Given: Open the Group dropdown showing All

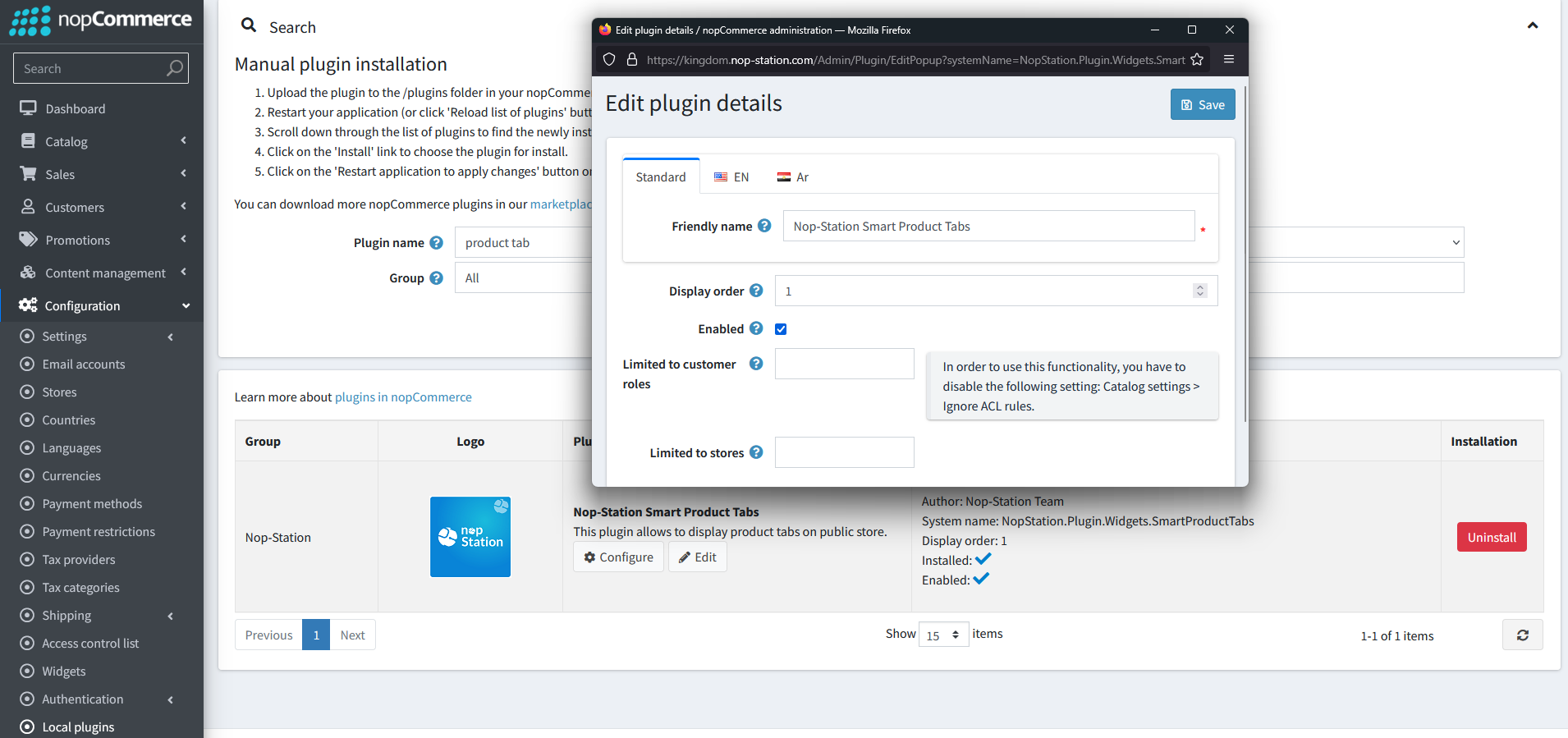Looking at the screenshot, I should pyautogui.click(x=524, y=278).
